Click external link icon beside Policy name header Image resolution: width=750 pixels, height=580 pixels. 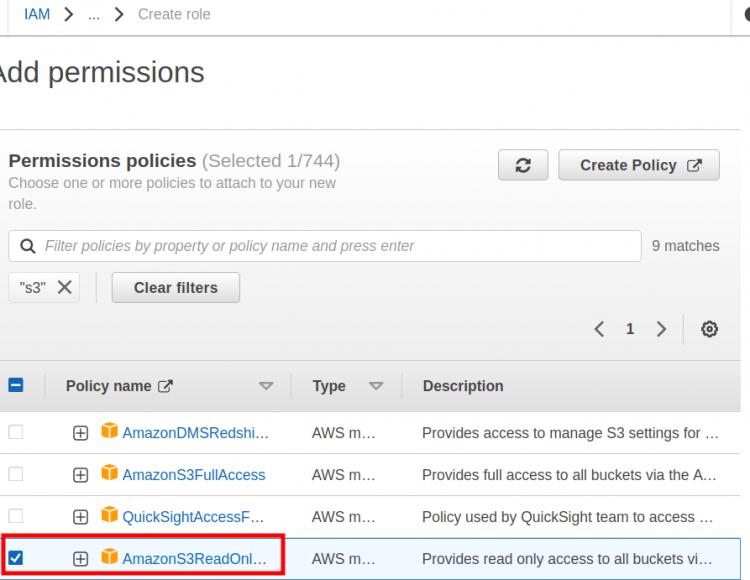coord(166,386)
